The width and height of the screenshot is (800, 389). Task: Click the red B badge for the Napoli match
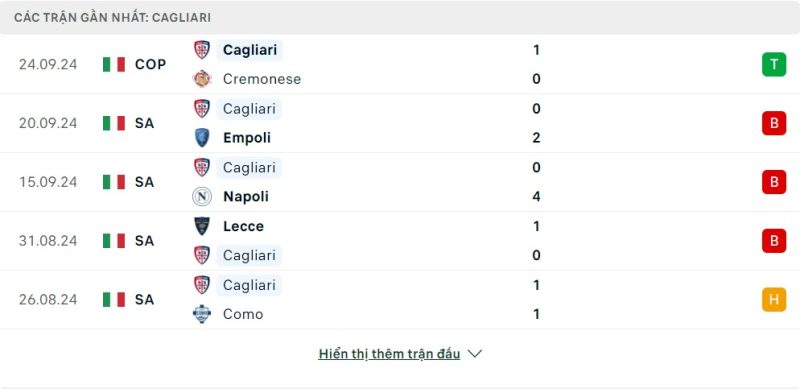coord(774,182)
